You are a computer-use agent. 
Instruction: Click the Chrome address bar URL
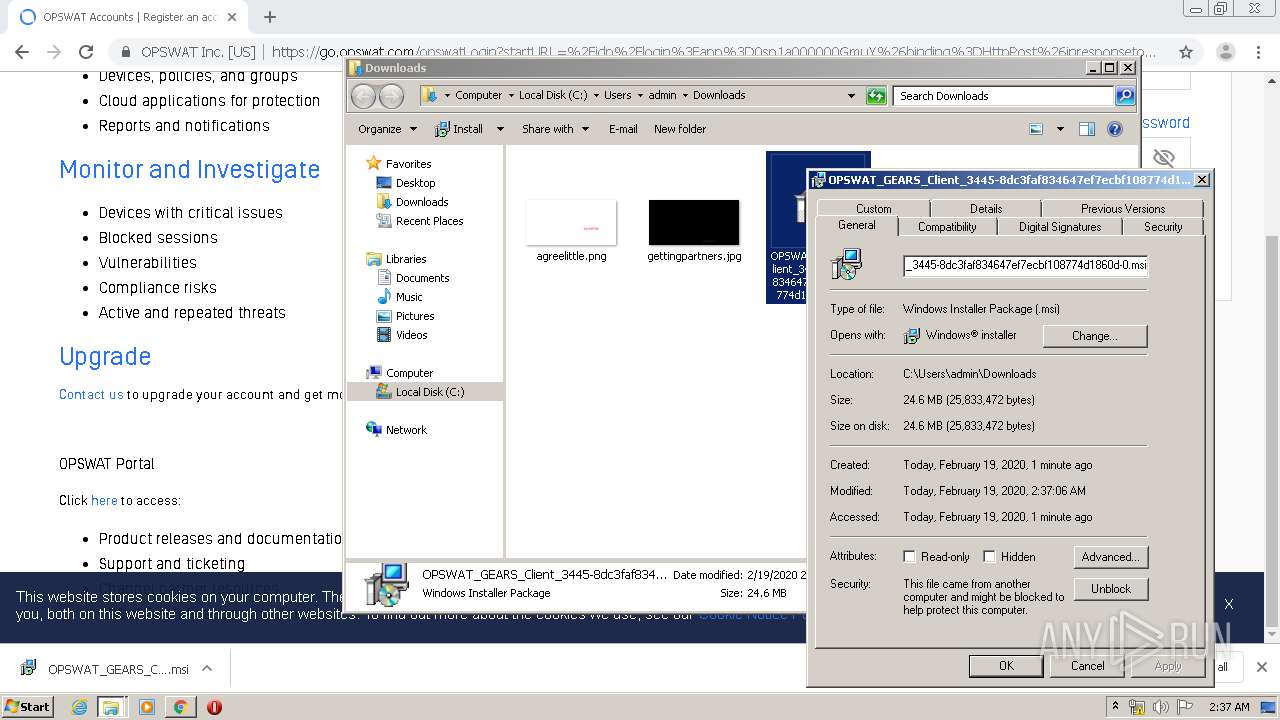pyautogui.click(x=713, y=52)
